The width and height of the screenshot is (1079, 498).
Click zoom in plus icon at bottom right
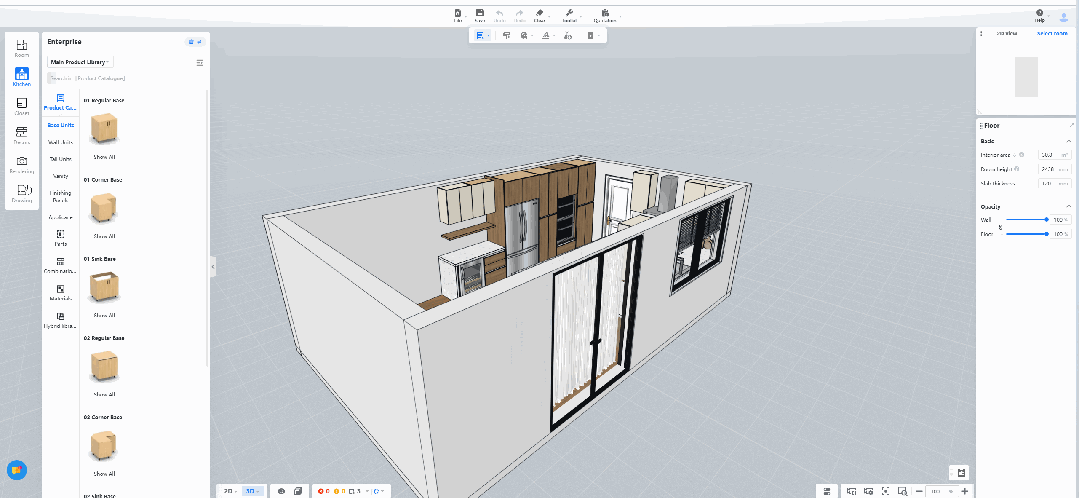click(964, 491)
